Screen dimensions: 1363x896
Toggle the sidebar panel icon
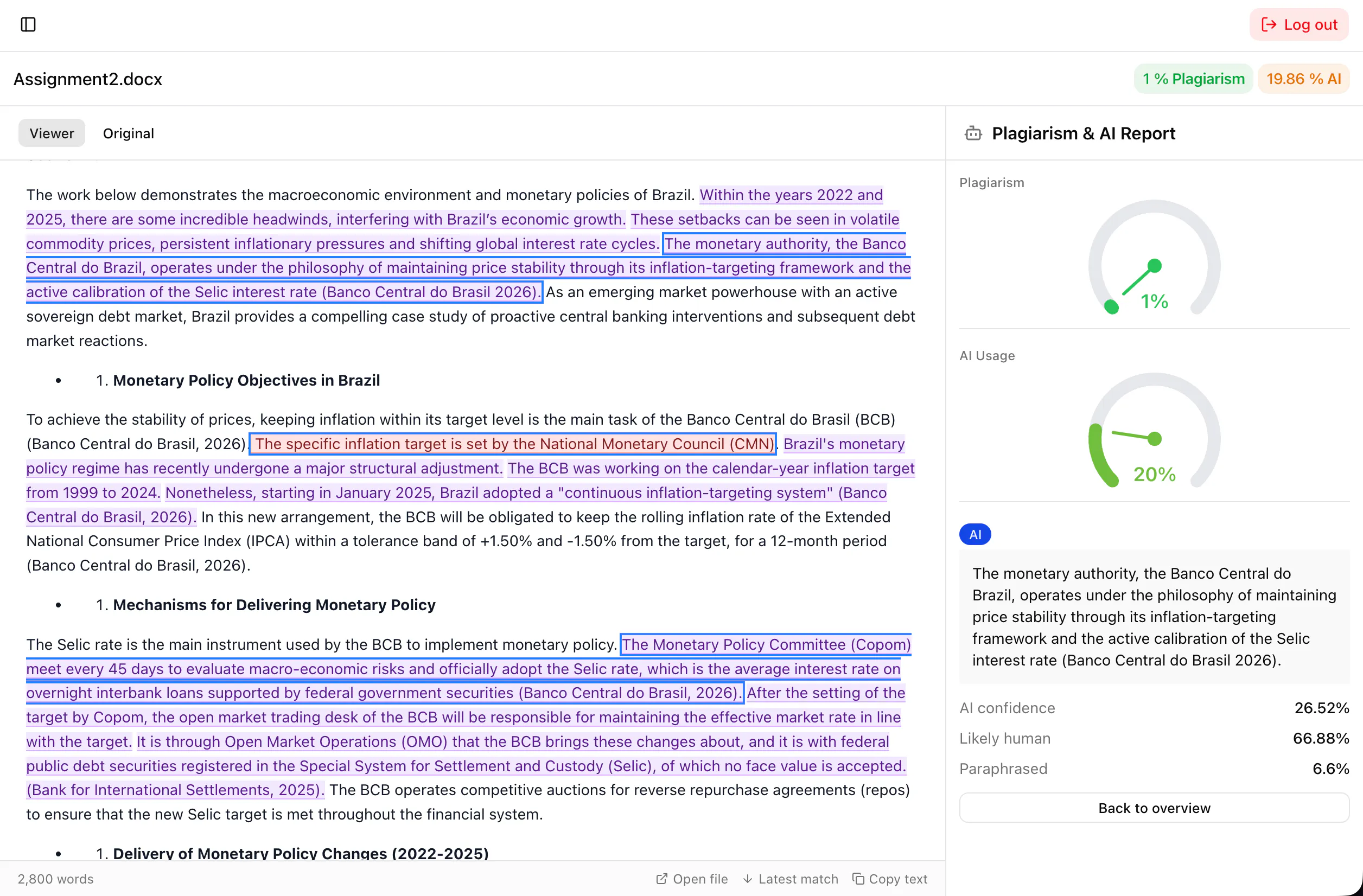(28, 24)
